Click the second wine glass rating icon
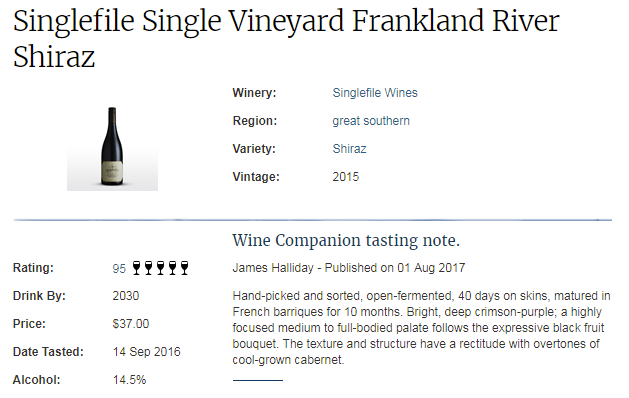Image resolution: width=629 pixels, height=398 pixels. point(148,268)
